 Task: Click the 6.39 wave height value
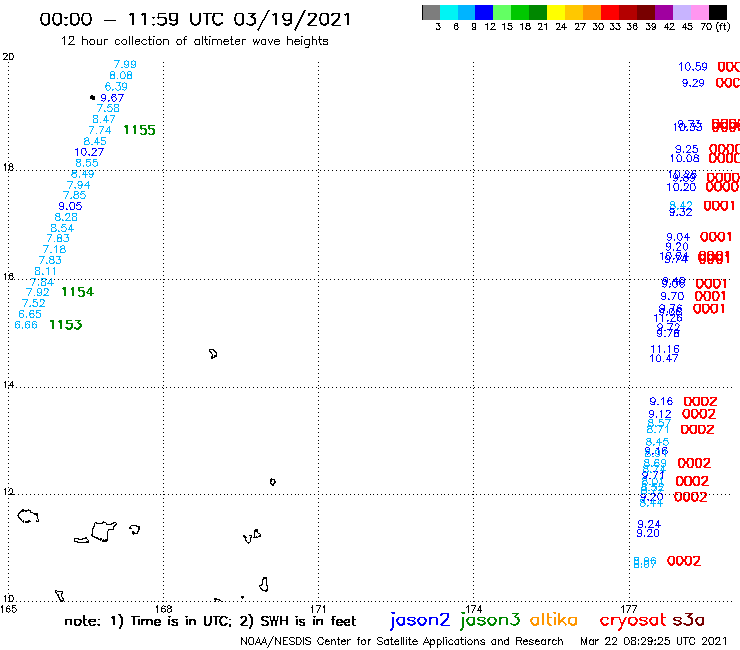(116, 87)
